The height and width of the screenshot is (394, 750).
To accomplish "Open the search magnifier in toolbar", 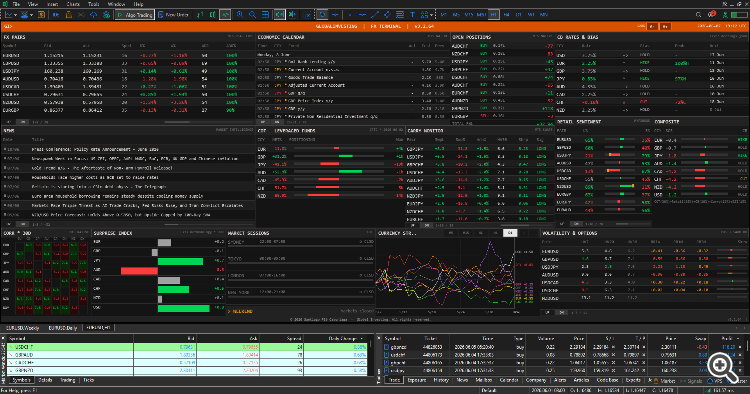I will pos(698,15).
